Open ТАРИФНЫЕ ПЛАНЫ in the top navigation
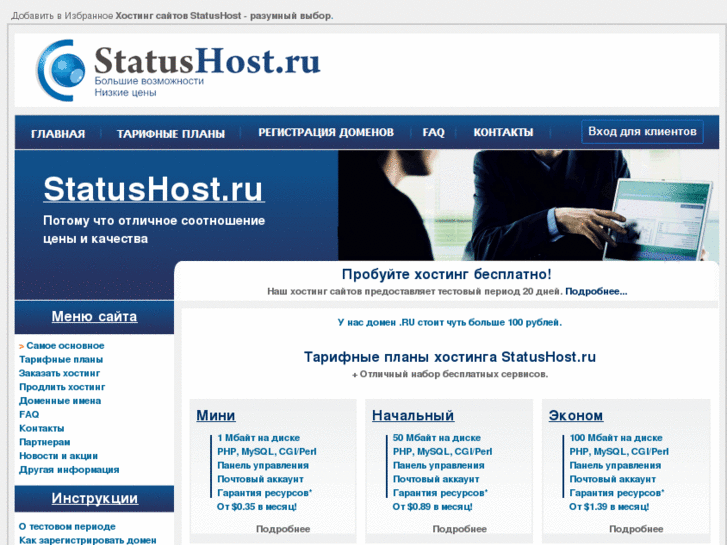Image resolution: width=727 pixels, height=545 pixels. (x=171, y=134)
